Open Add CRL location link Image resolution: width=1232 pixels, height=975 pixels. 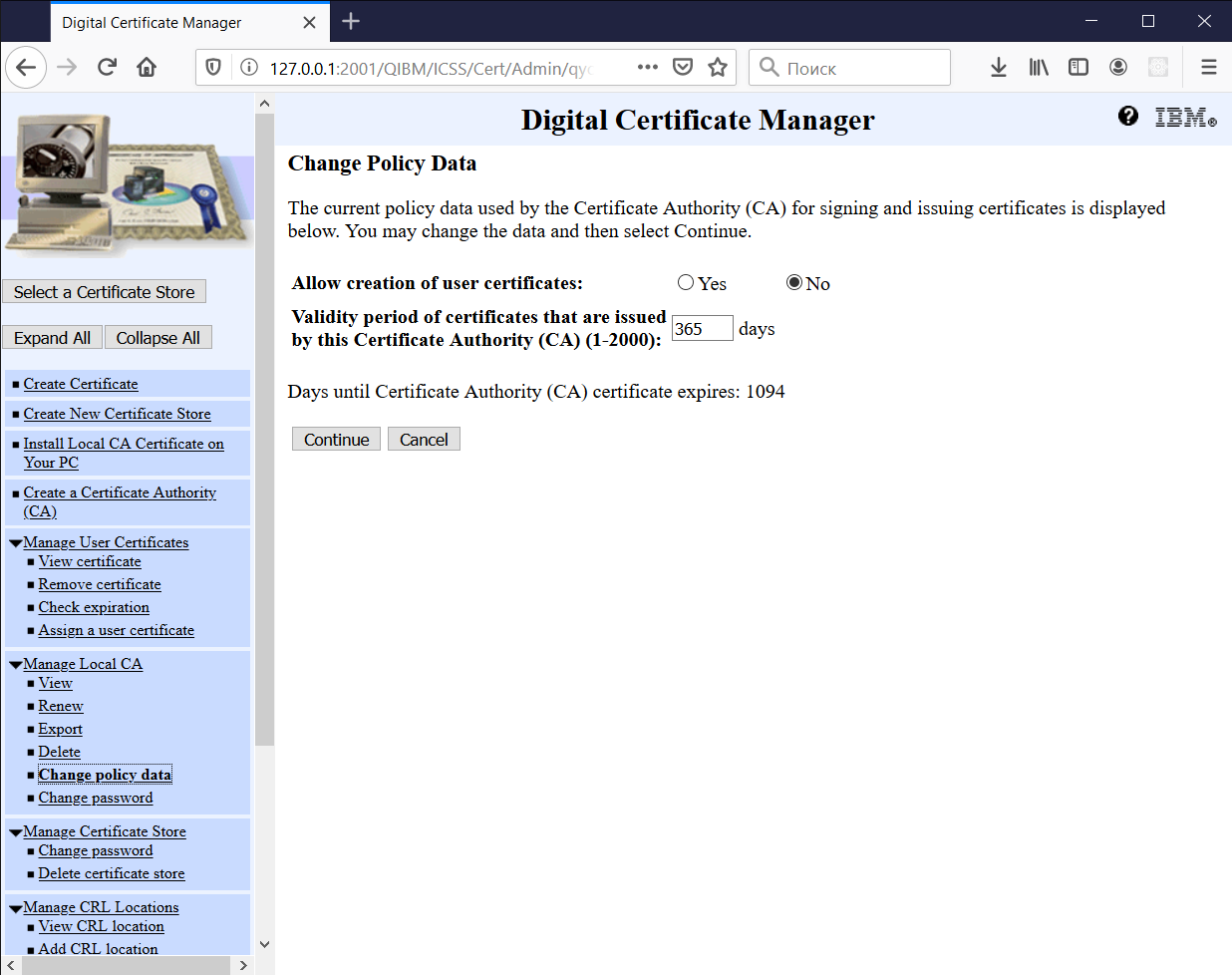(x=98, y=949)
